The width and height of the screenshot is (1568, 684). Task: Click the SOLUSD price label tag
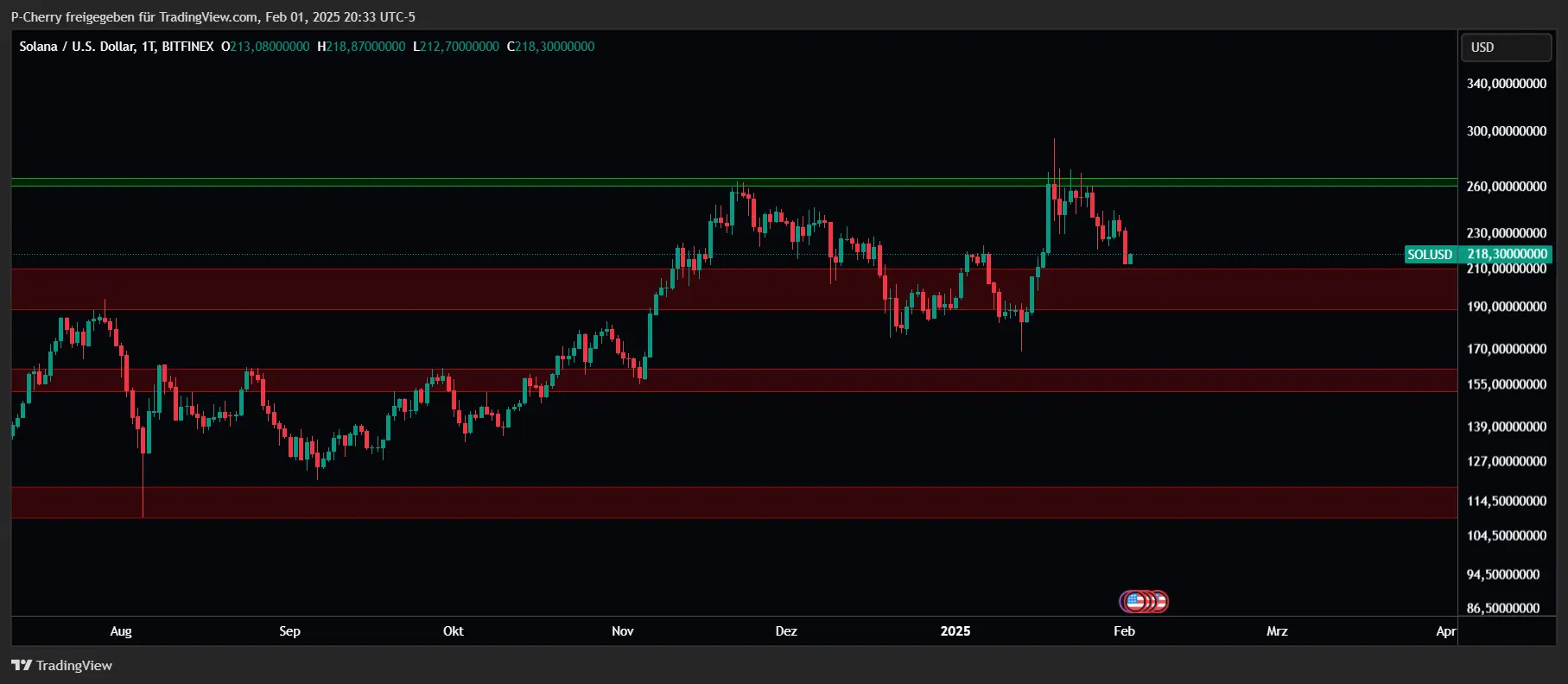click(1430, 255)
